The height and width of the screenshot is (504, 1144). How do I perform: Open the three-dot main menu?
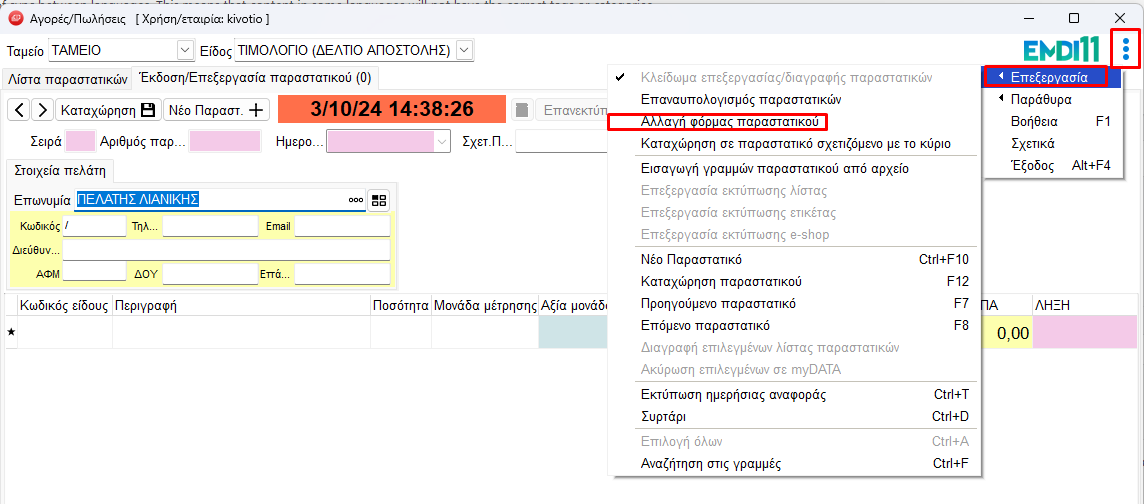pyautogui.click(x=1126, y=48)
